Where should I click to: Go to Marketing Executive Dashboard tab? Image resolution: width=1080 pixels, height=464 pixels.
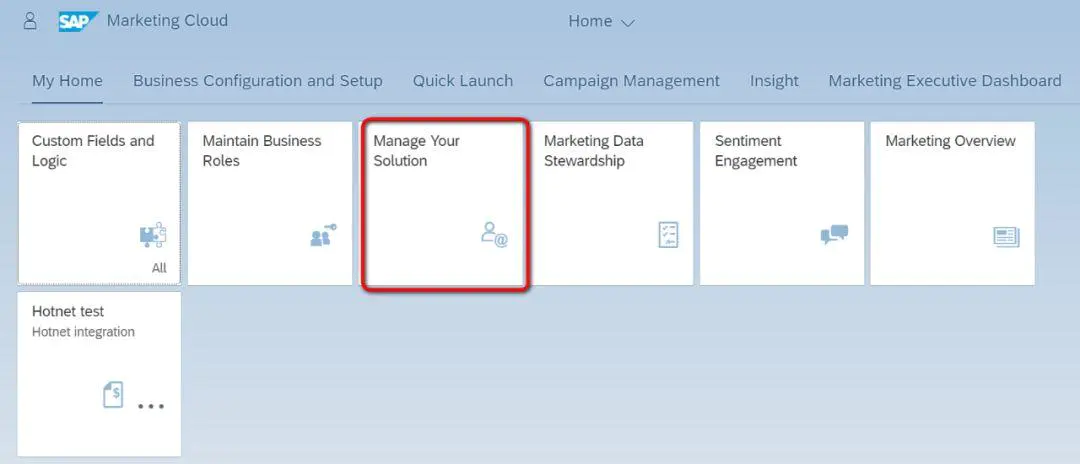944,81
